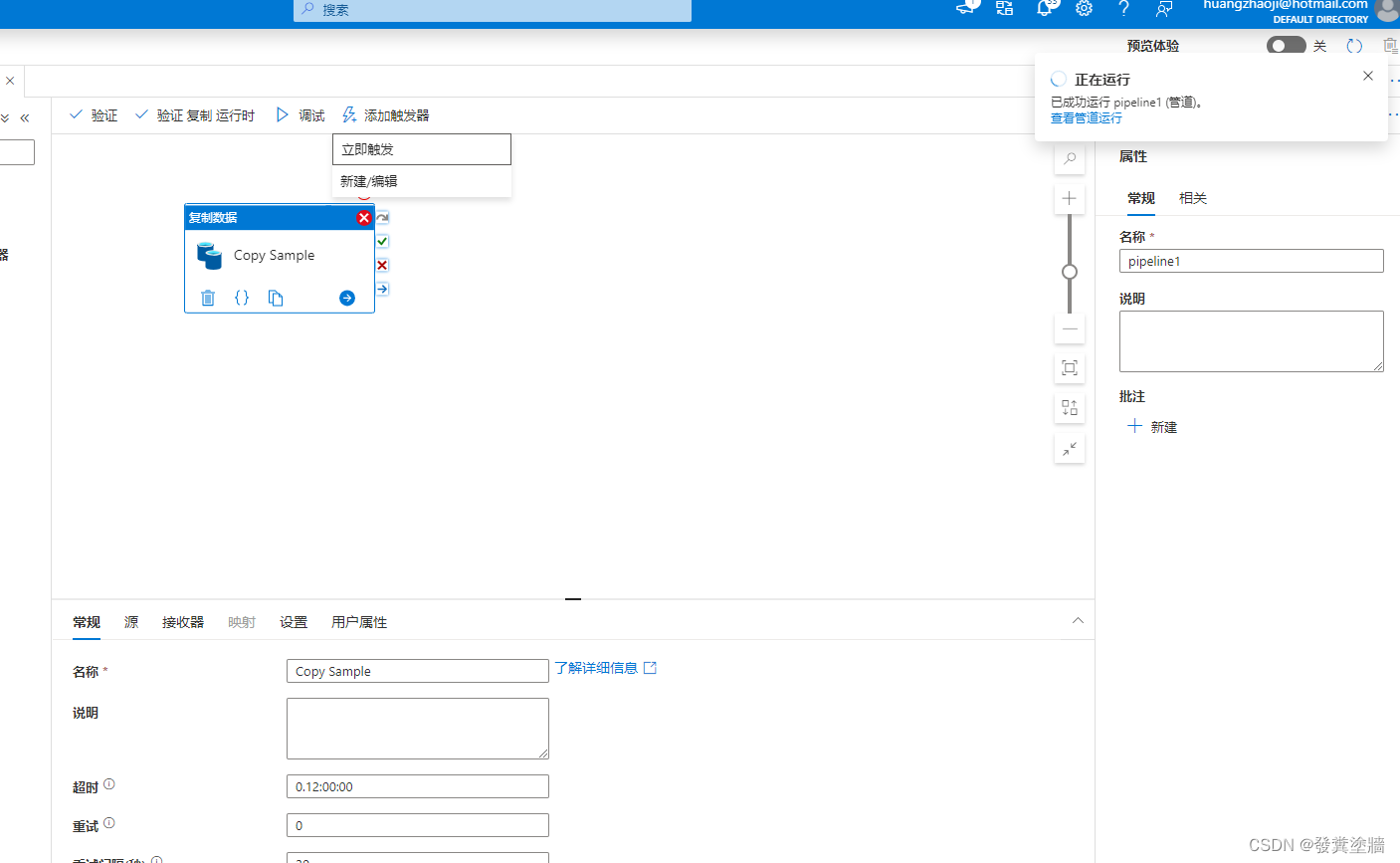
Task: Click pipeline 说明 description textarea
Action: pos(1252,341)
